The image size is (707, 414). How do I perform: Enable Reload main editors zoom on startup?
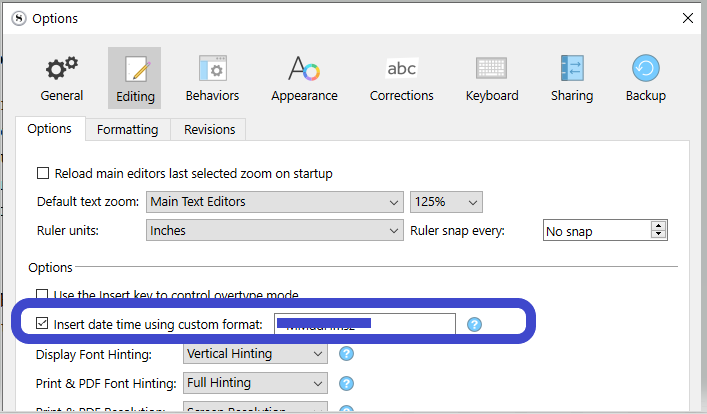43,173
